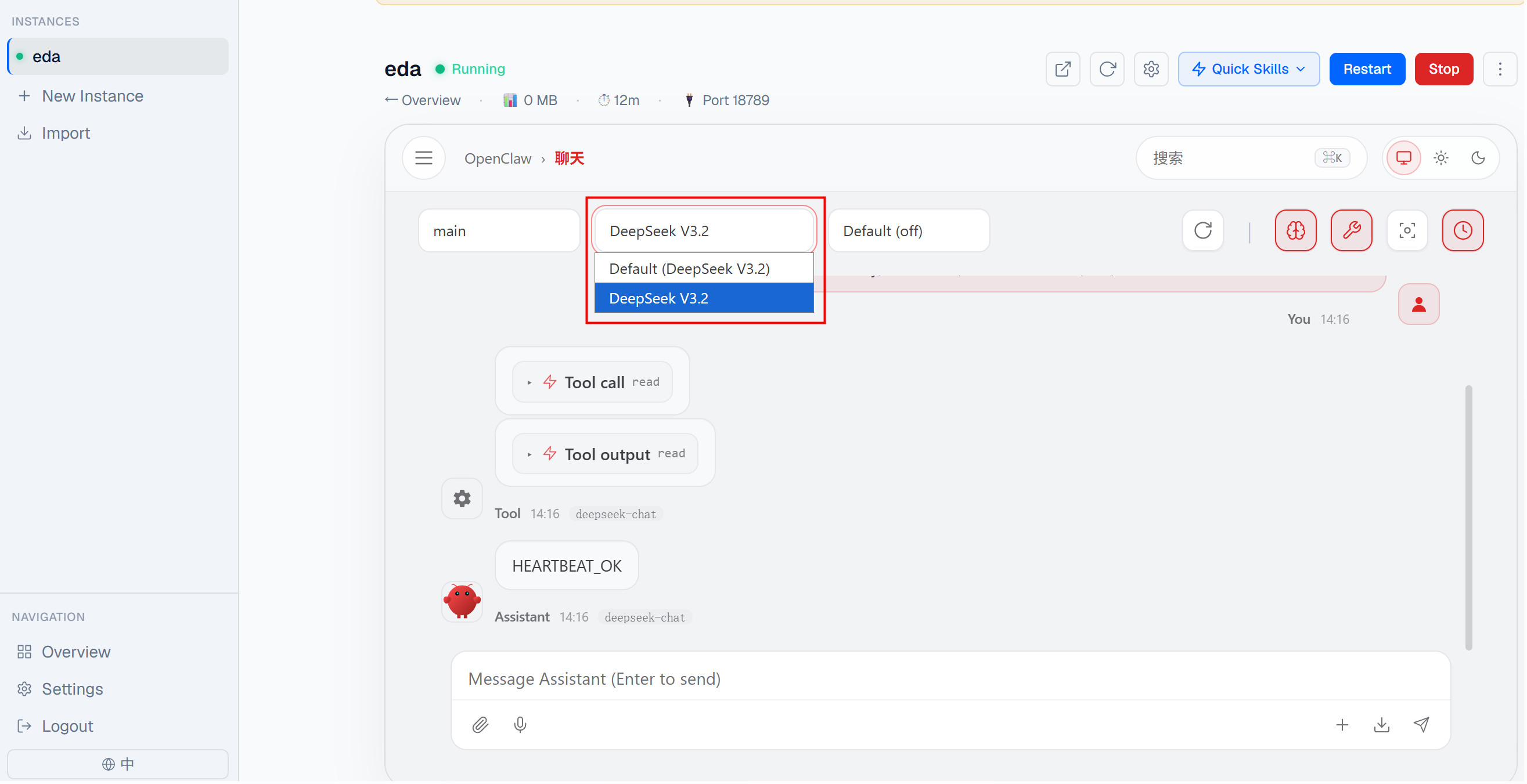Viewport: 1527px width, 784px height.
Task: Toggle the OpenClaw hamburger sidebar menu
Action: (423, 158)
